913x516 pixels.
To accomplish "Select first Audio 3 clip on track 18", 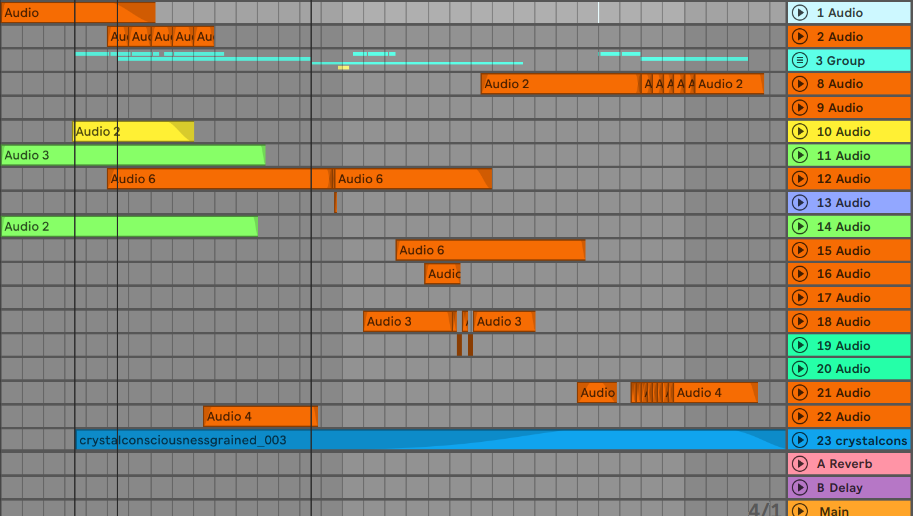I will 409,321.
